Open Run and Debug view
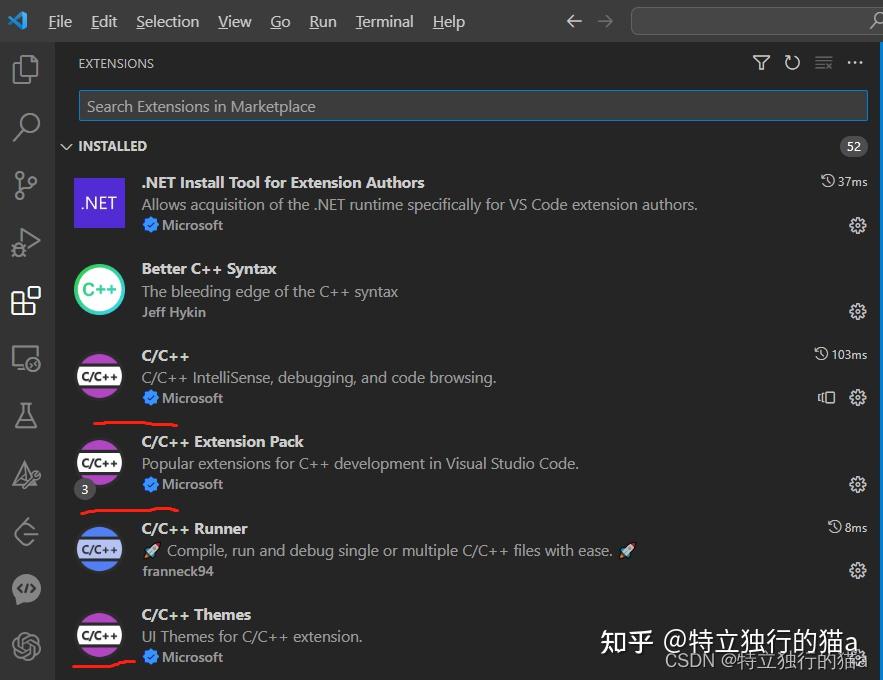The image size is (883, 680). [x=26, y=243]
